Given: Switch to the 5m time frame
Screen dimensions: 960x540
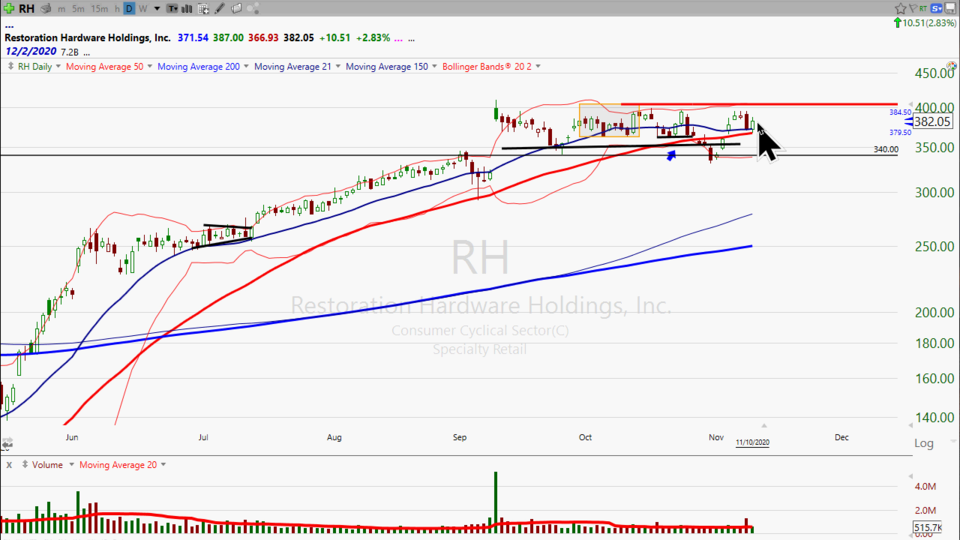Looking at the screenshot, I should pos(78,9).
